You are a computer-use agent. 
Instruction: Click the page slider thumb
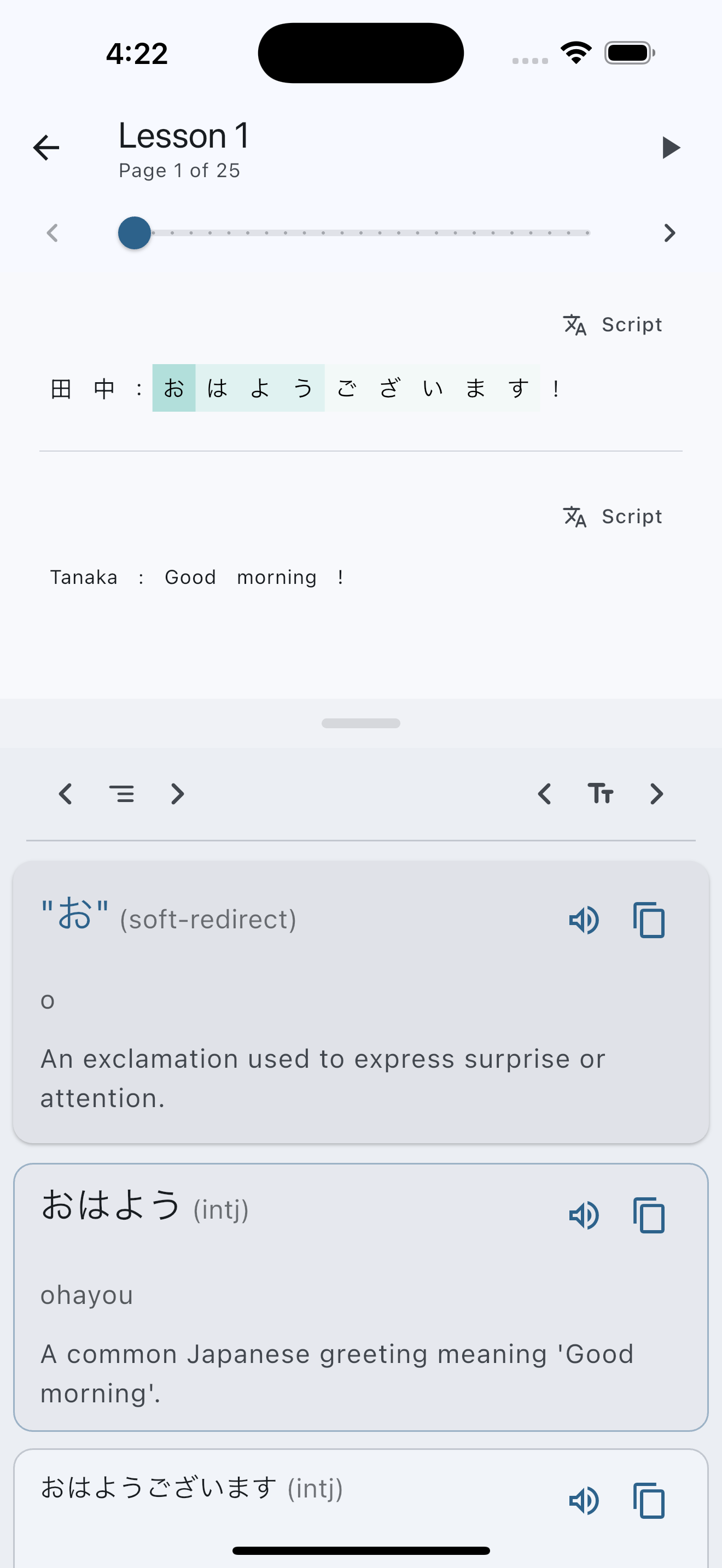[x=135, y=232]
